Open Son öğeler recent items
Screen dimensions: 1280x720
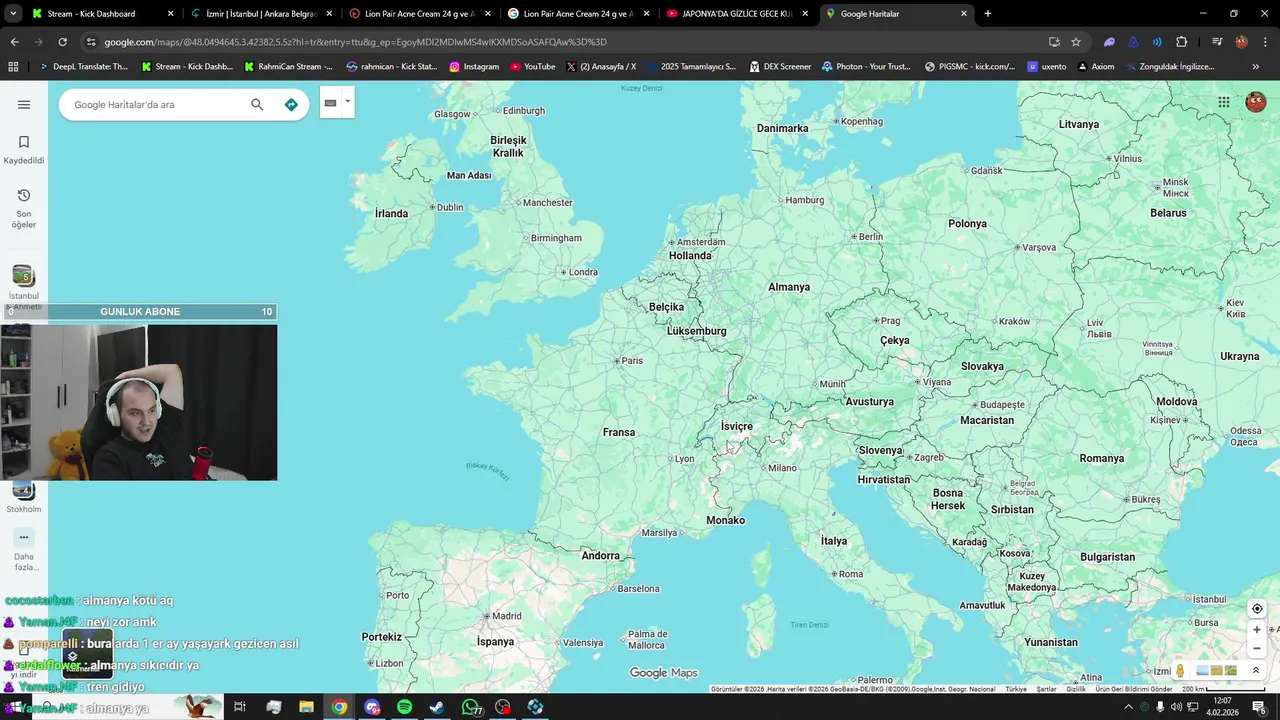tap(24, 208)
